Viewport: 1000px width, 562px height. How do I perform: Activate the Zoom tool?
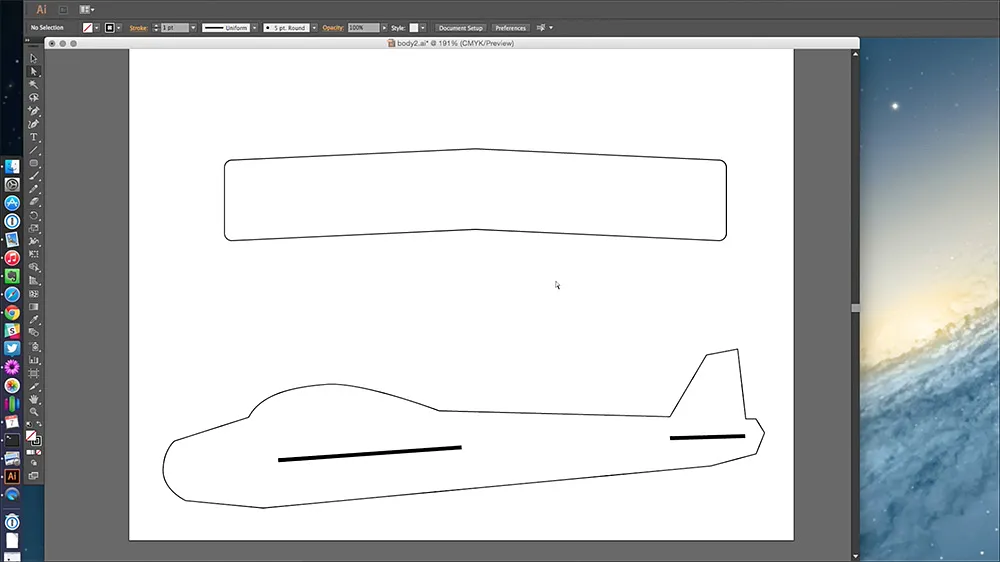pyautogui.click(x=33, y=411)
